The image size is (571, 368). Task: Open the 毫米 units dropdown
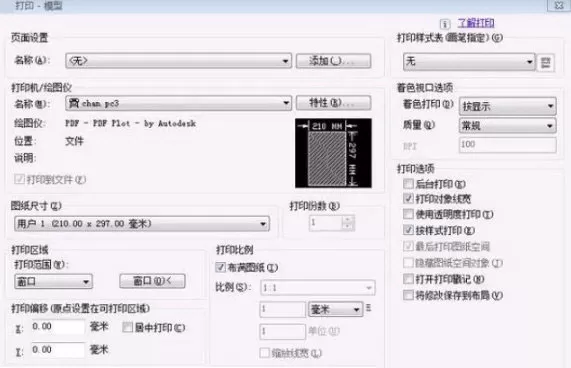click(335, 309)
